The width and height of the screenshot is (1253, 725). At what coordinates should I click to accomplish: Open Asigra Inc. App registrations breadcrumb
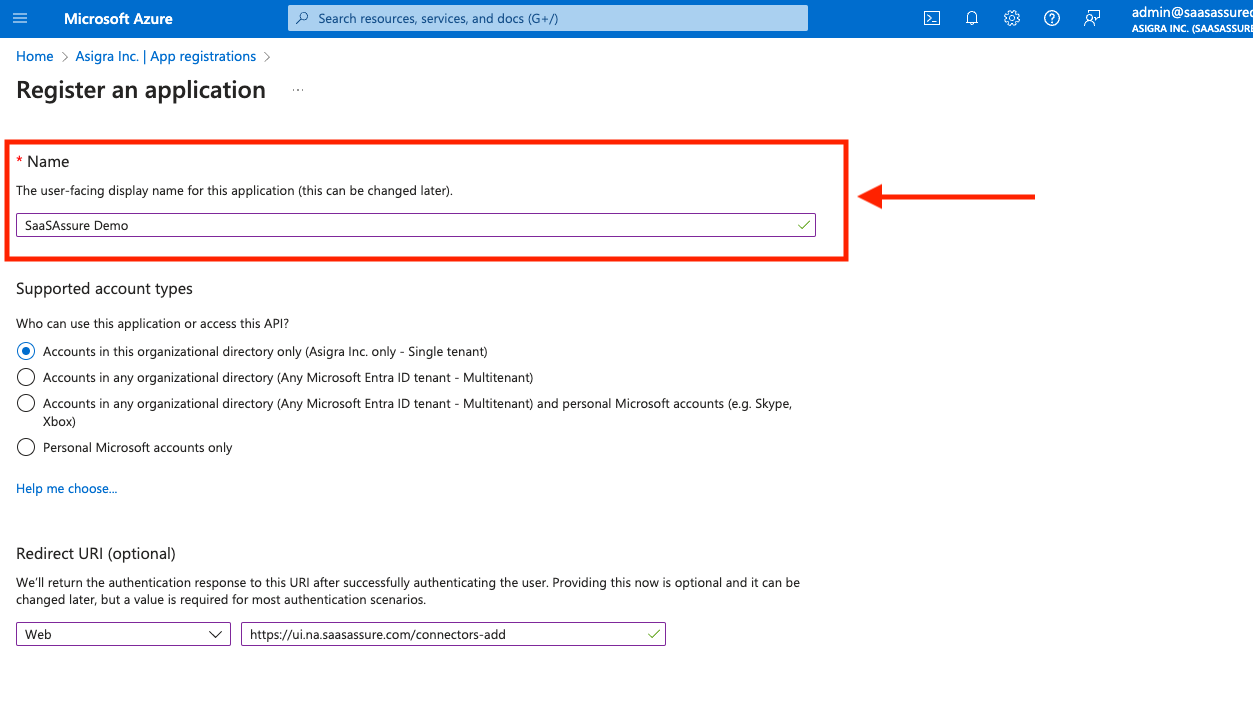pos(165,56)
